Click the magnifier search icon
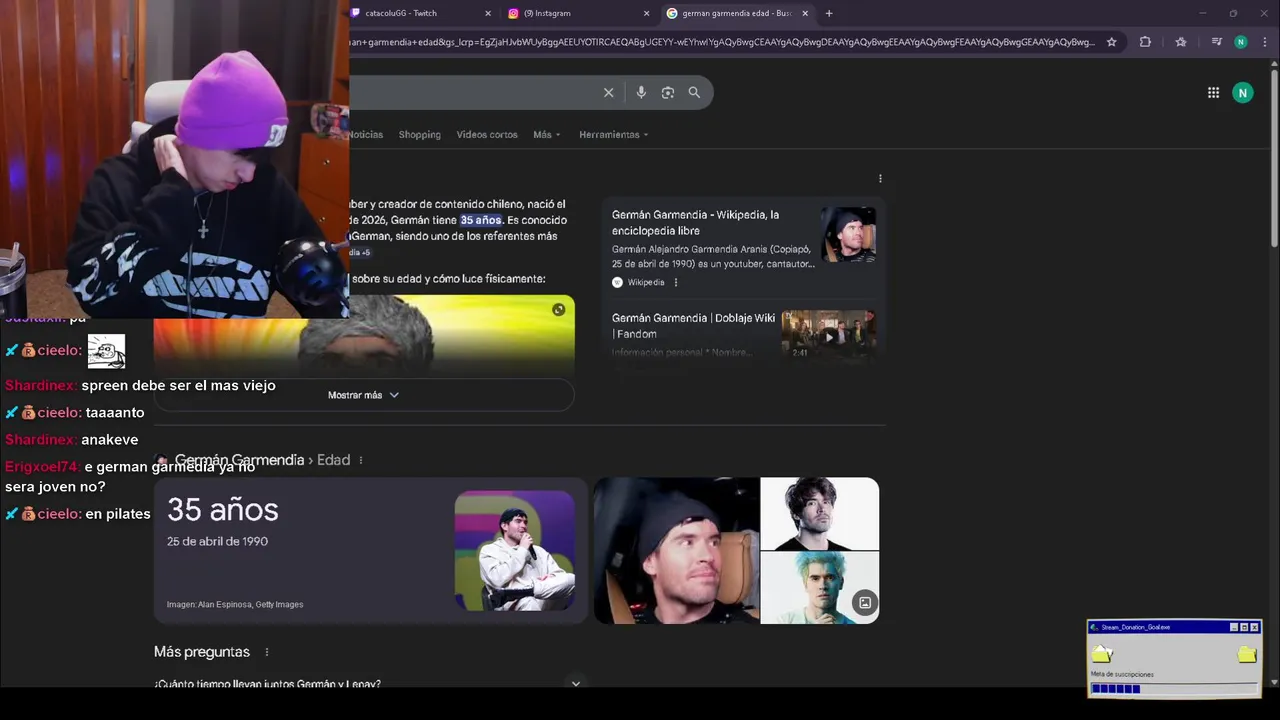The image size is (1280, 720). (694, 92)
